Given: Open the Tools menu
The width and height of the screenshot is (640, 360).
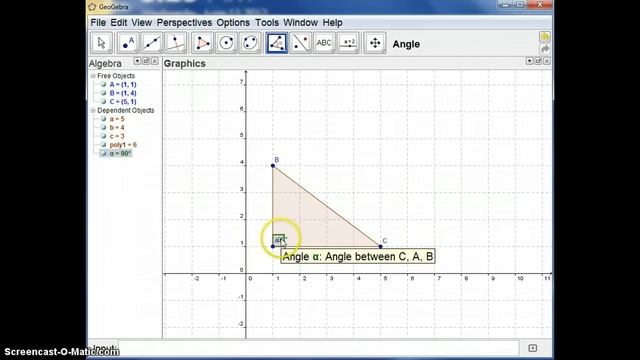Looking at the screenshot, I should 267,22.
